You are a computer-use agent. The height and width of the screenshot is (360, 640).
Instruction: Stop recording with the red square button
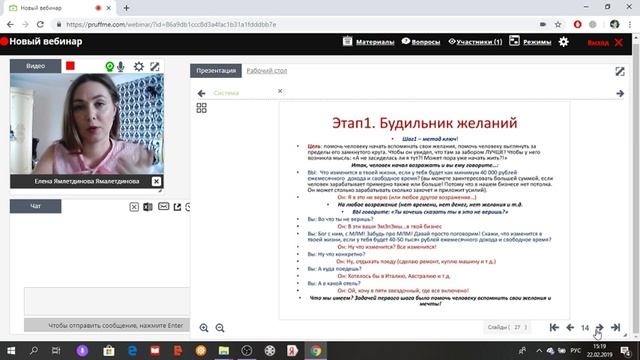pyautogui.click(x=70, y=66)
